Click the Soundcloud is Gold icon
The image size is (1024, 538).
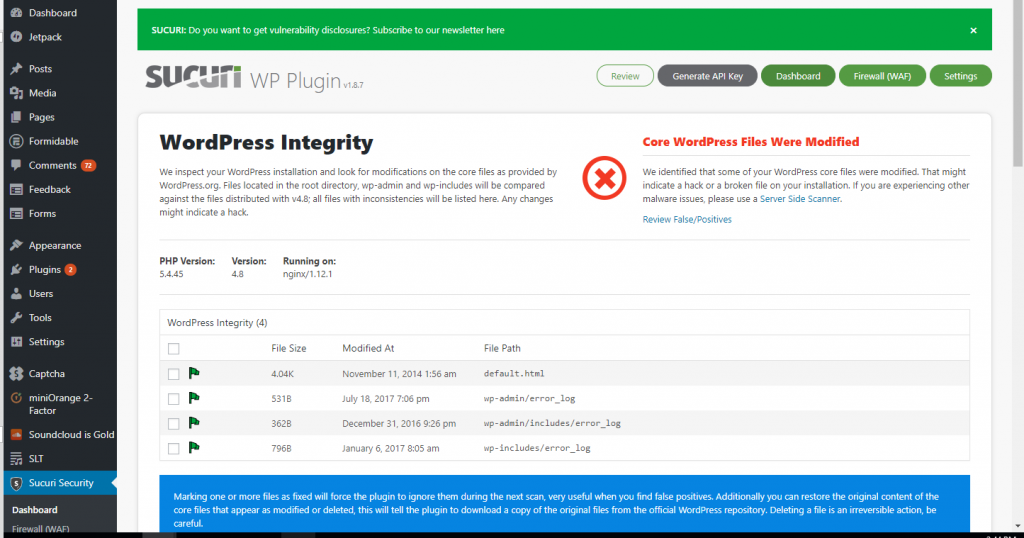click(16, 435)
